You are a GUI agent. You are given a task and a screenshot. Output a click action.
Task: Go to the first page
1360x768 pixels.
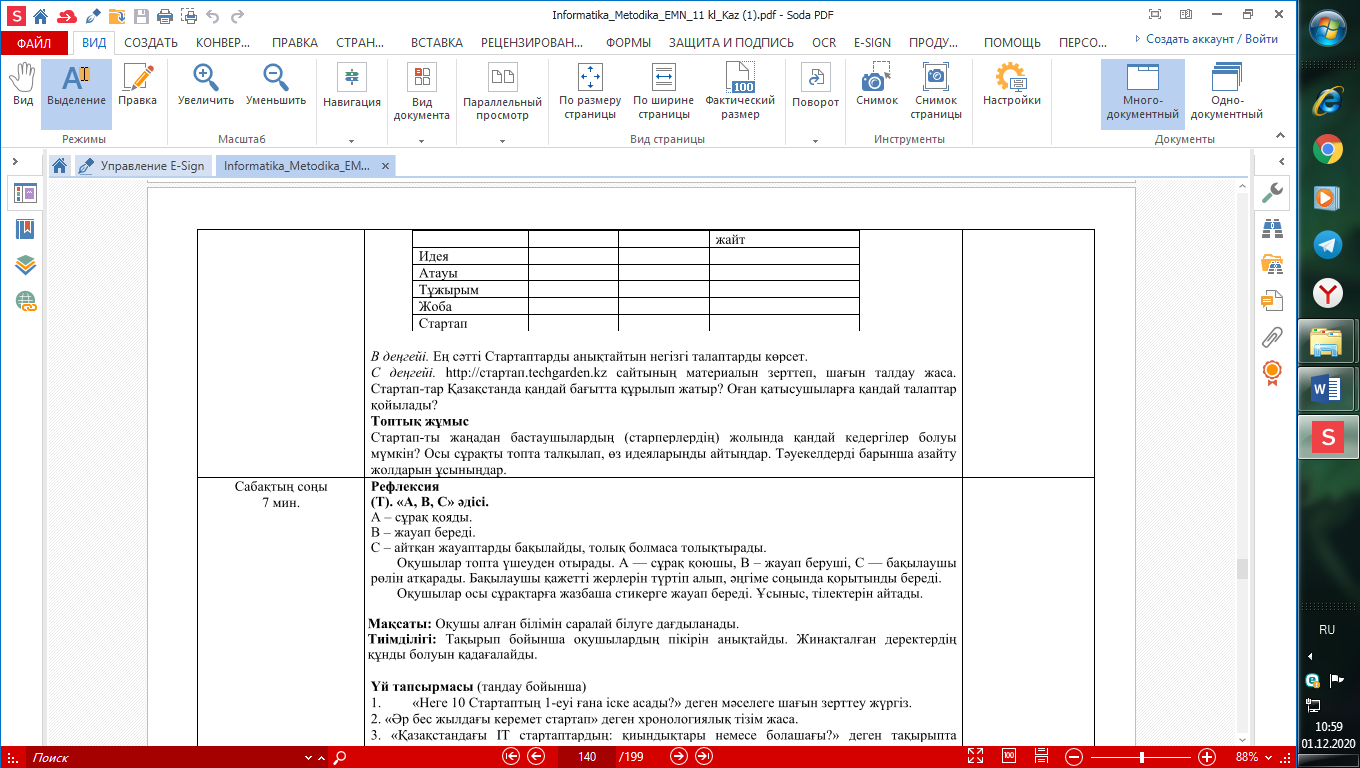(x=512, y=757)
